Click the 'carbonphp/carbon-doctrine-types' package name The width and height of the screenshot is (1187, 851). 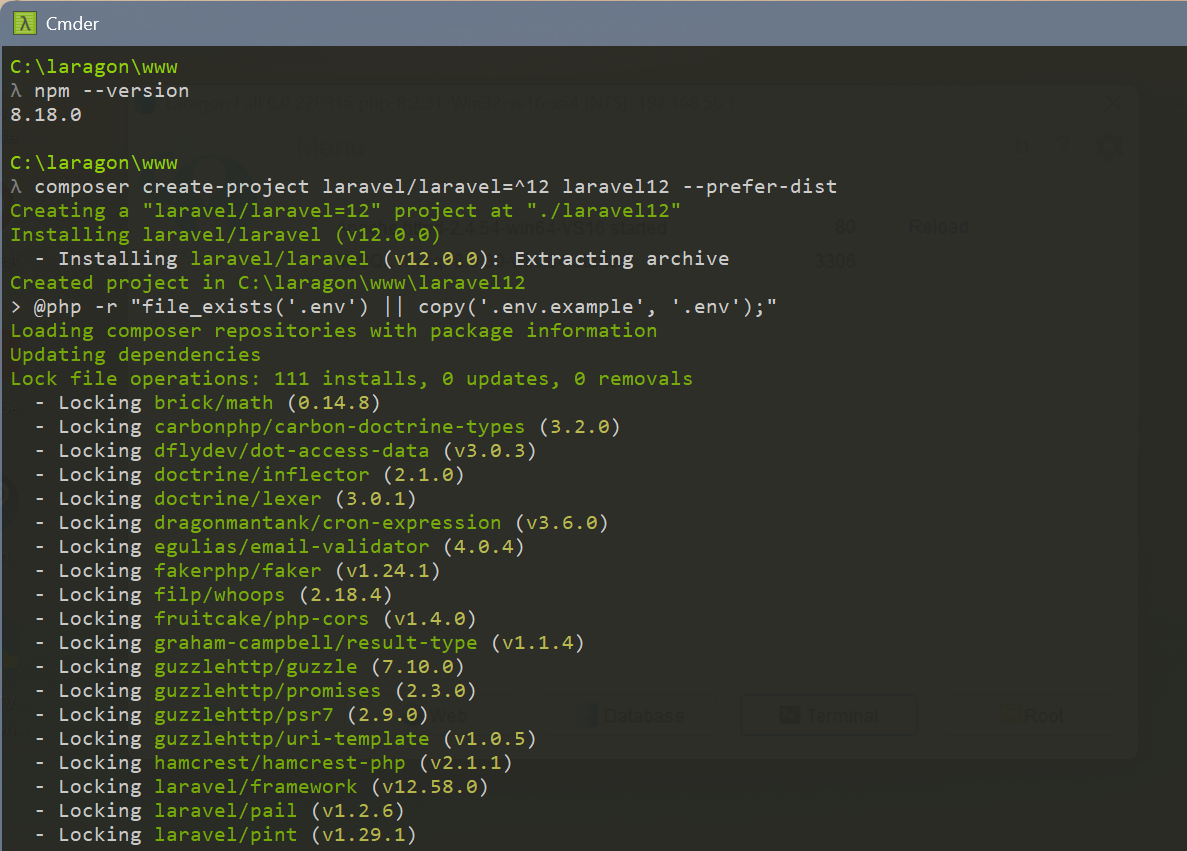coord(339,427)
